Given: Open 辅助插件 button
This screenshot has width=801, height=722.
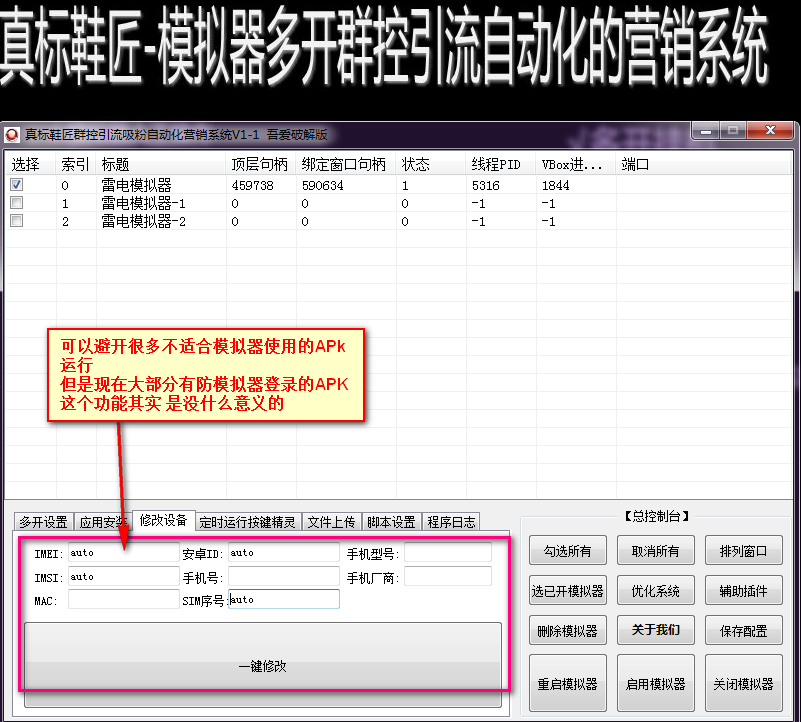Looking at the screenshot, I should point(743,590).
